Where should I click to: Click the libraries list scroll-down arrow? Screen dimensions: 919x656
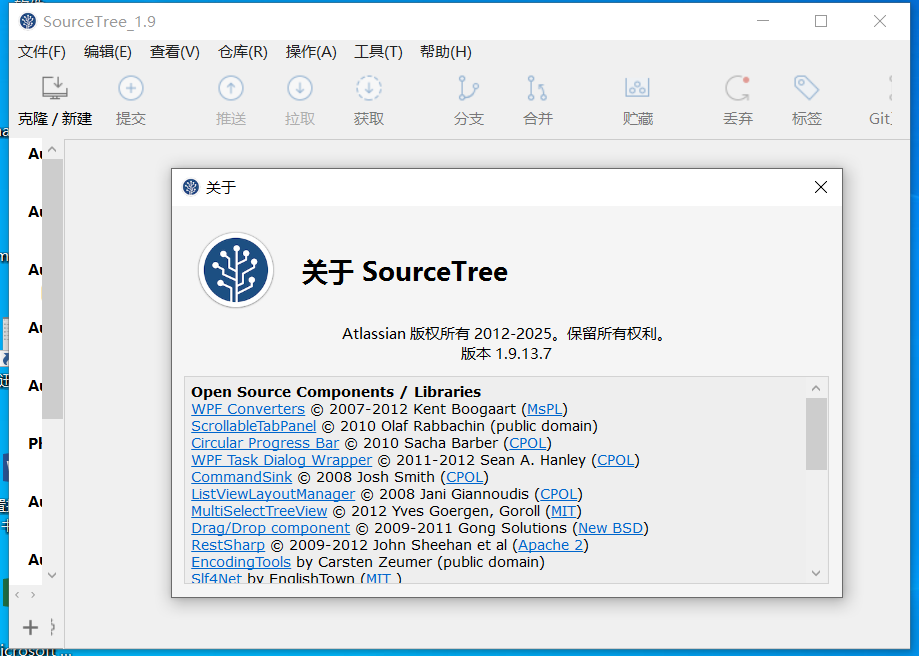point(816,573)
